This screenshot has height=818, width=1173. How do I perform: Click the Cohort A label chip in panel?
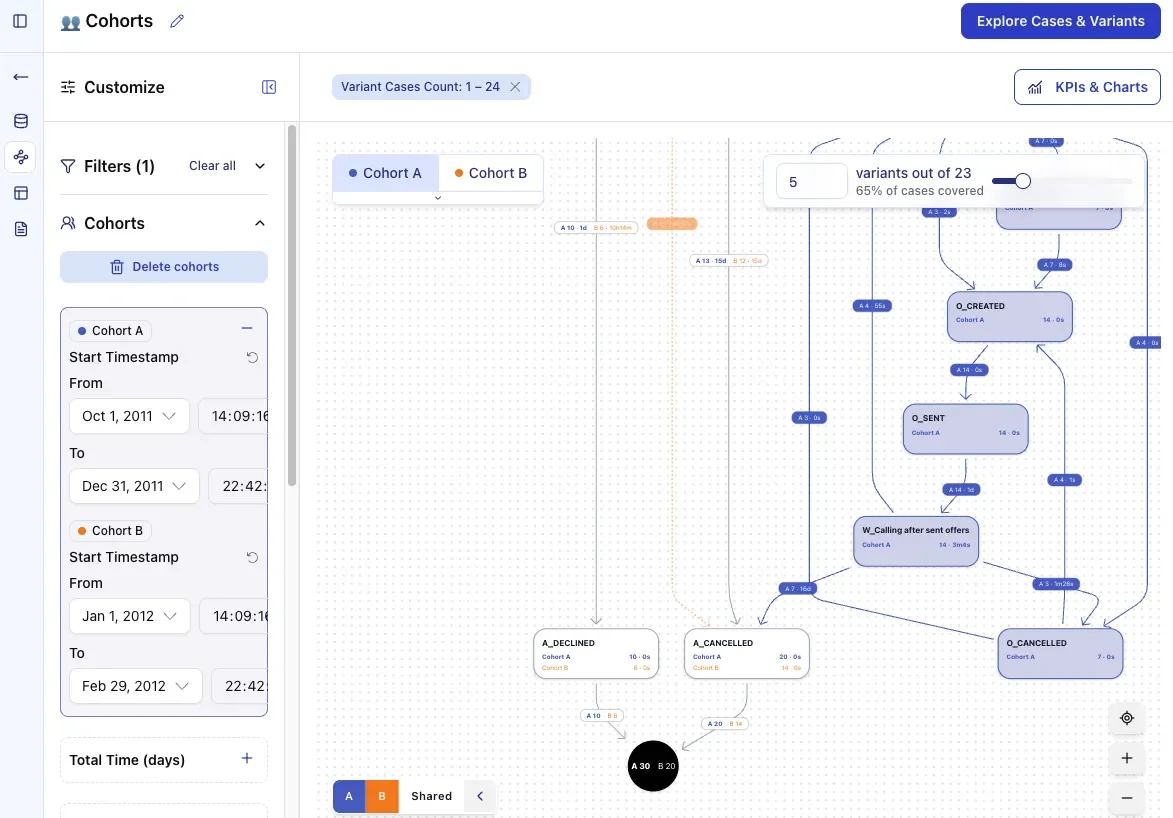click(111, 331)
